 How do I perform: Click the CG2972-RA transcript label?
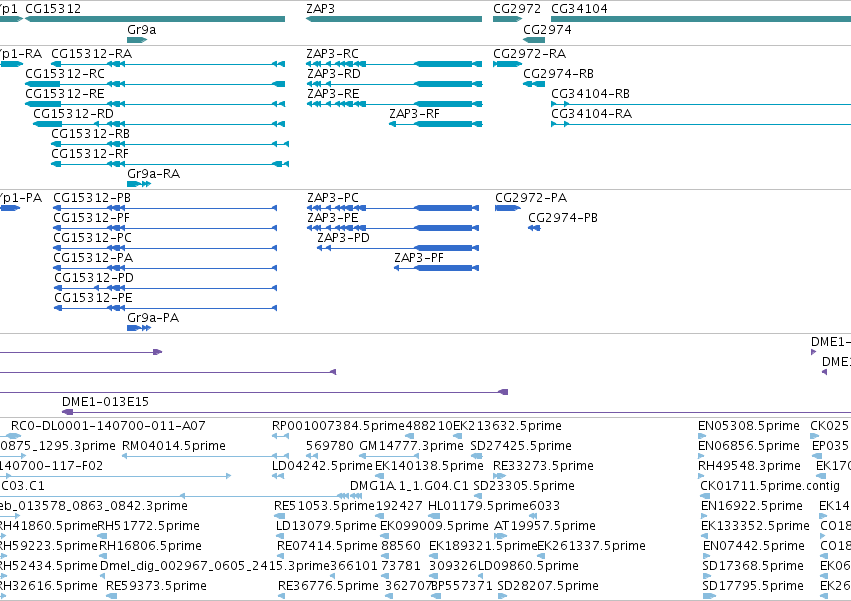(x=530, y=54)
